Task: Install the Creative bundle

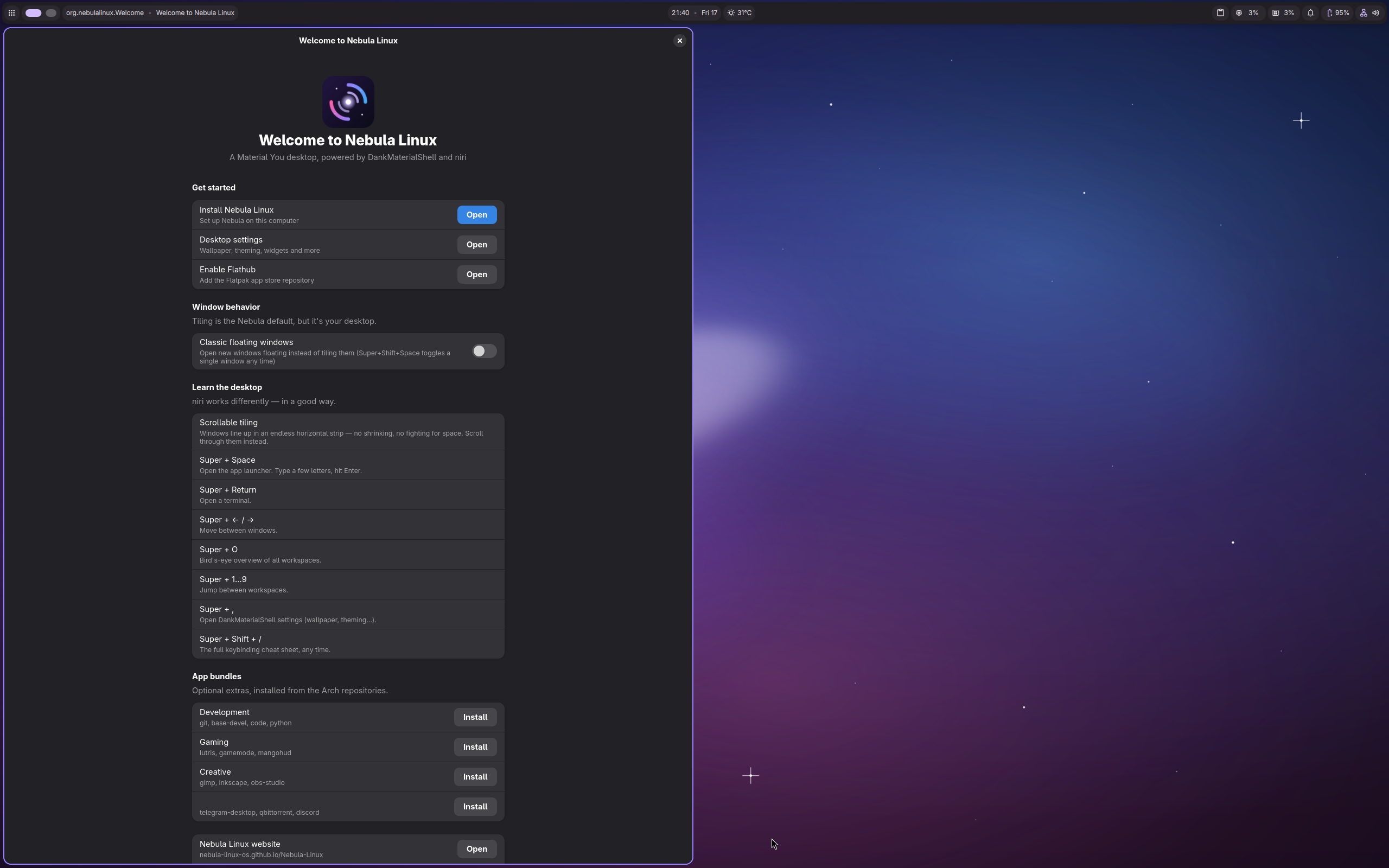Action: pos(475,777)
